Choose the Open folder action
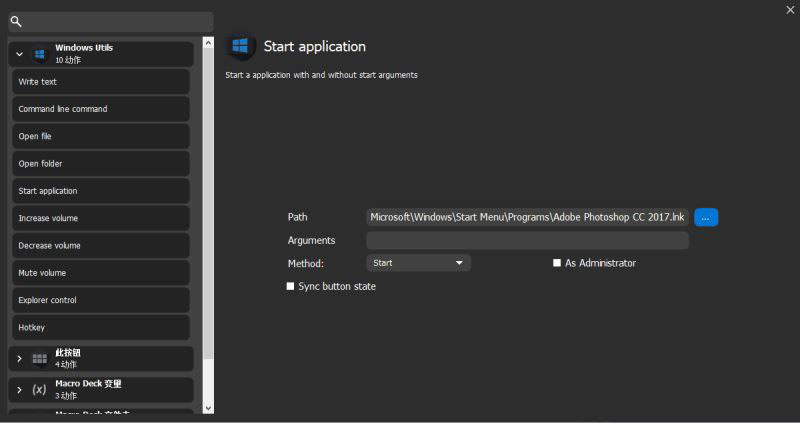The width and height of the screenshot is (800, 423). [100, 163]
